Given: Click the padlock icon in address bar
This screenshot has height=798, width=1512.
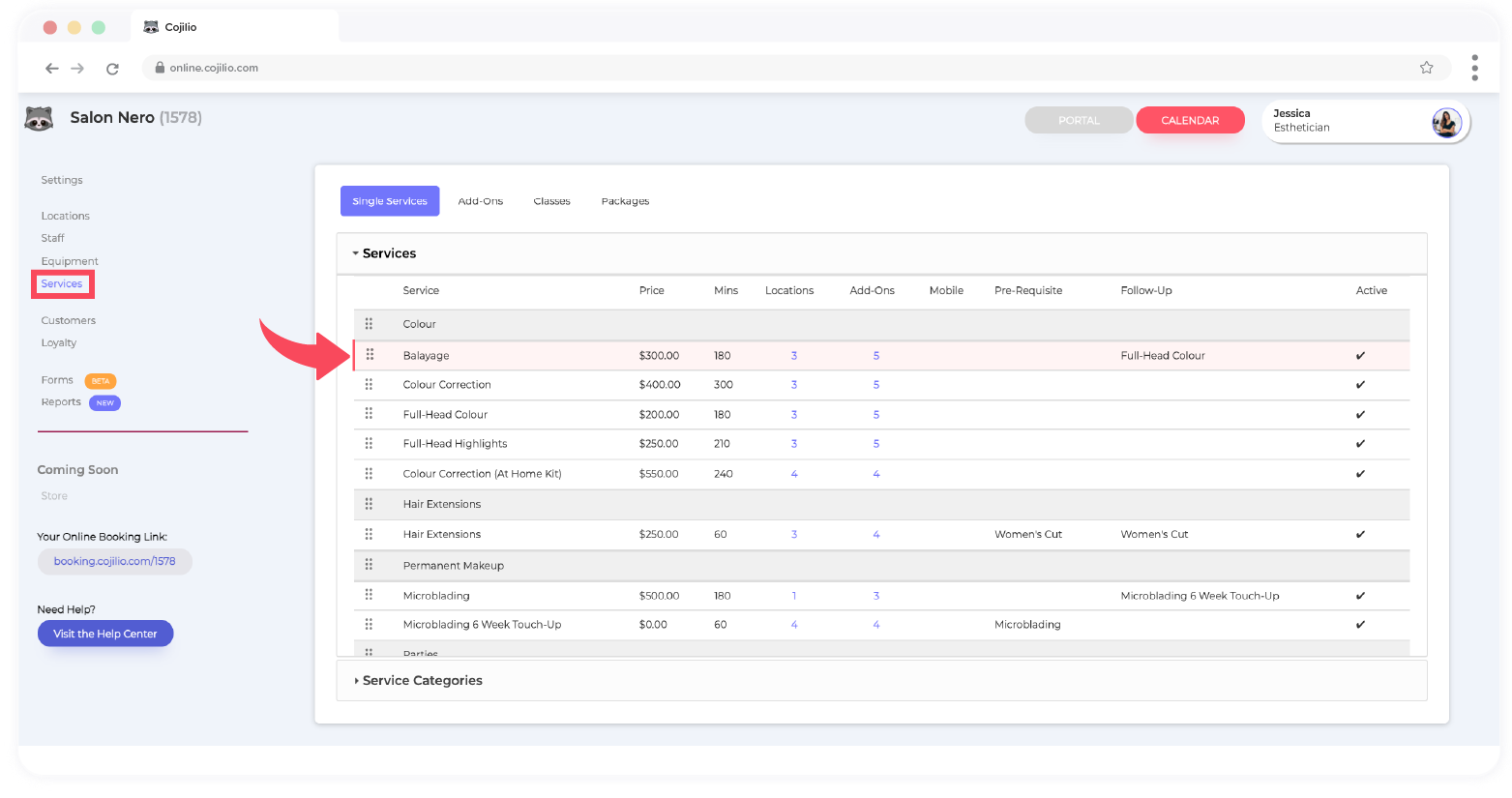Looking at the screenshot, I should [x=160, y=68].
